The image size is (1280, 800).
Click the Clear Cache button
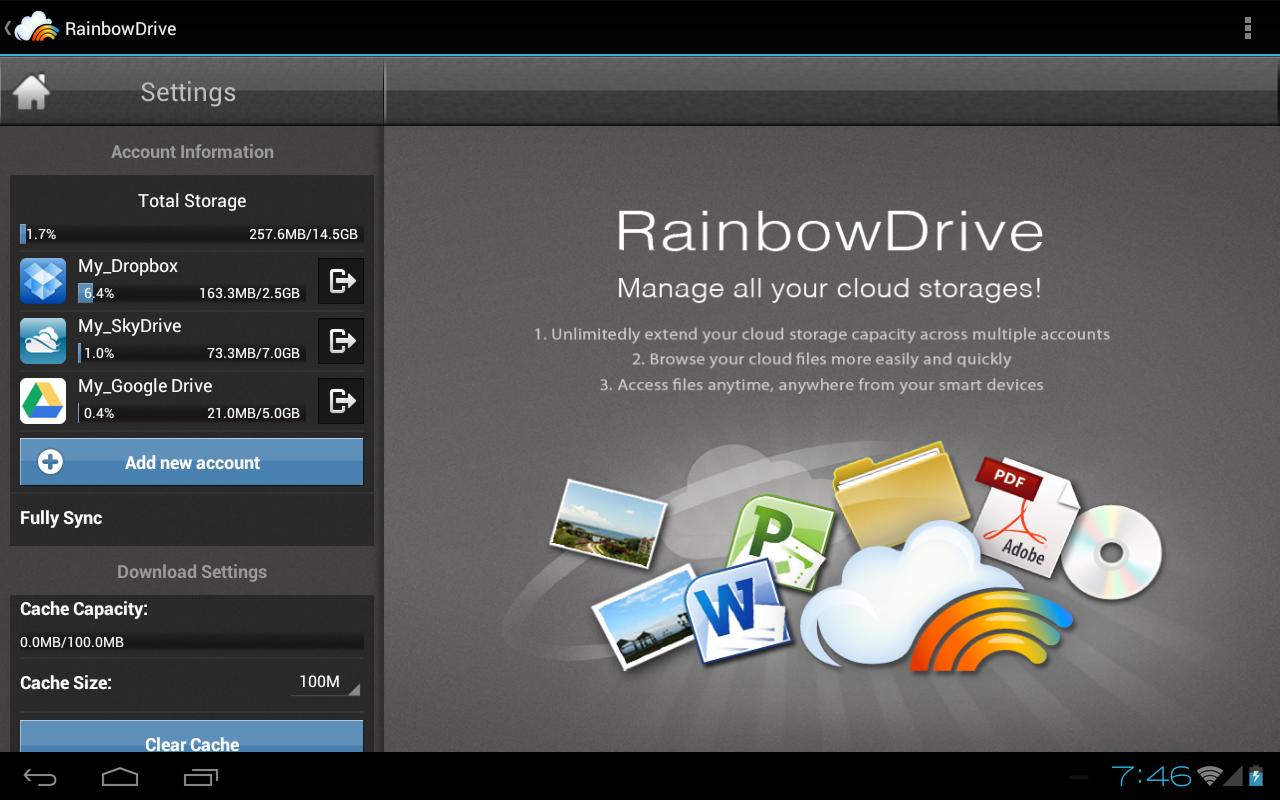tap(191, 737)
